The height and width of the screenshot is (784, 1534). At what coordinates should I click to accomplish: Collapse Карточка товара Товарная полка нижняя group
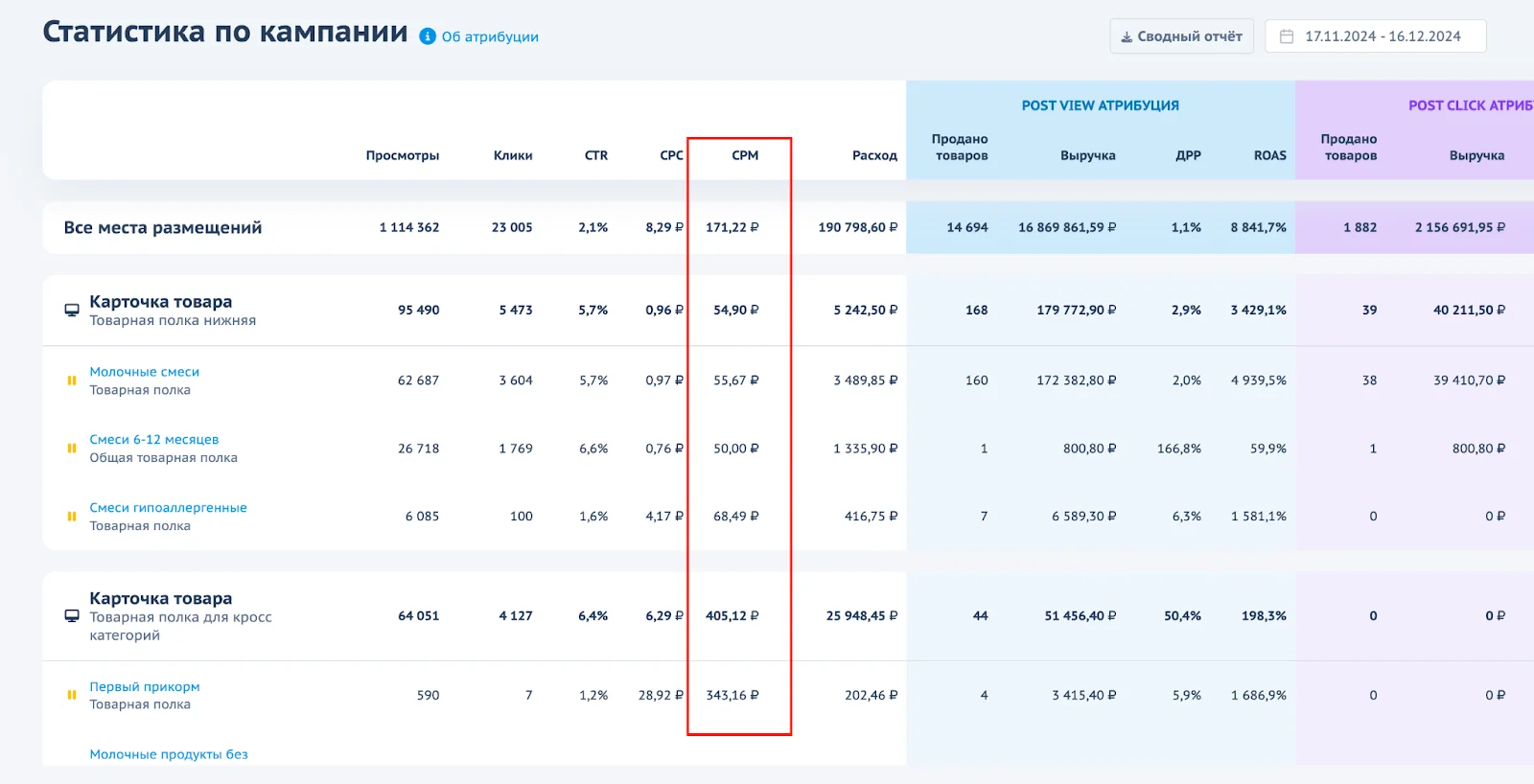coord(161,302)
